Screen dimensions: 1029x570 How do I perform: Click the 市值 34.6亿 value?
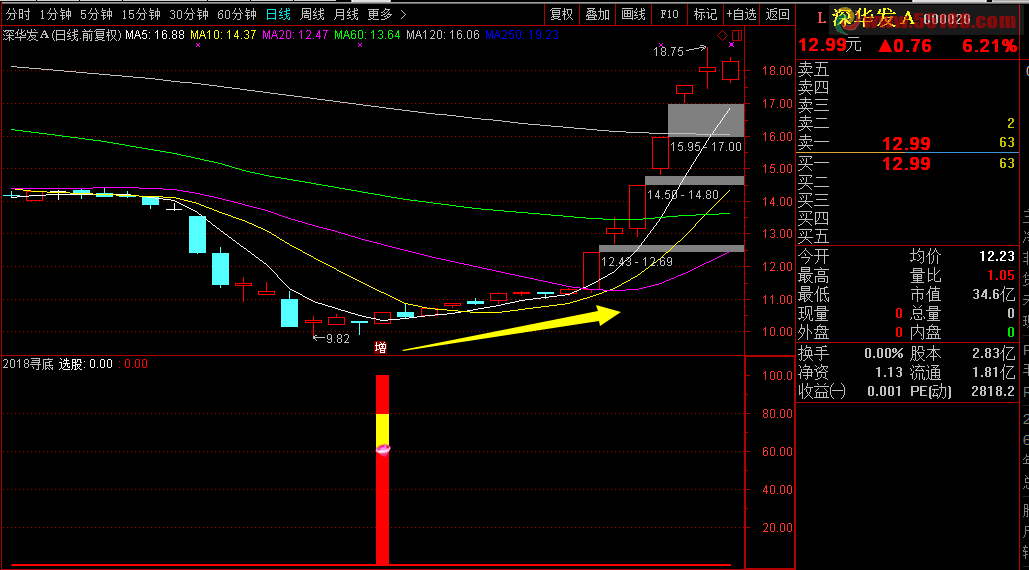994,295
